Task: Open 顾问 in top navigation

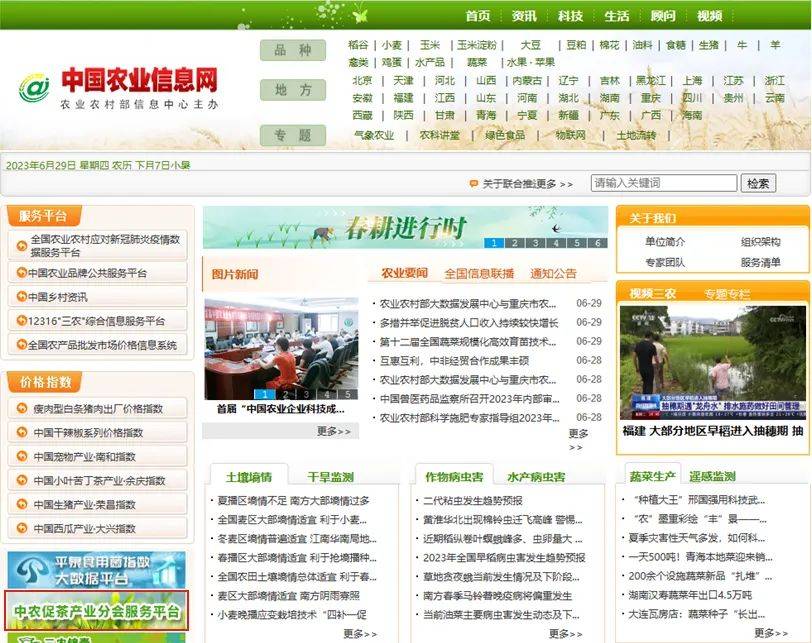Action: point(663,16)
